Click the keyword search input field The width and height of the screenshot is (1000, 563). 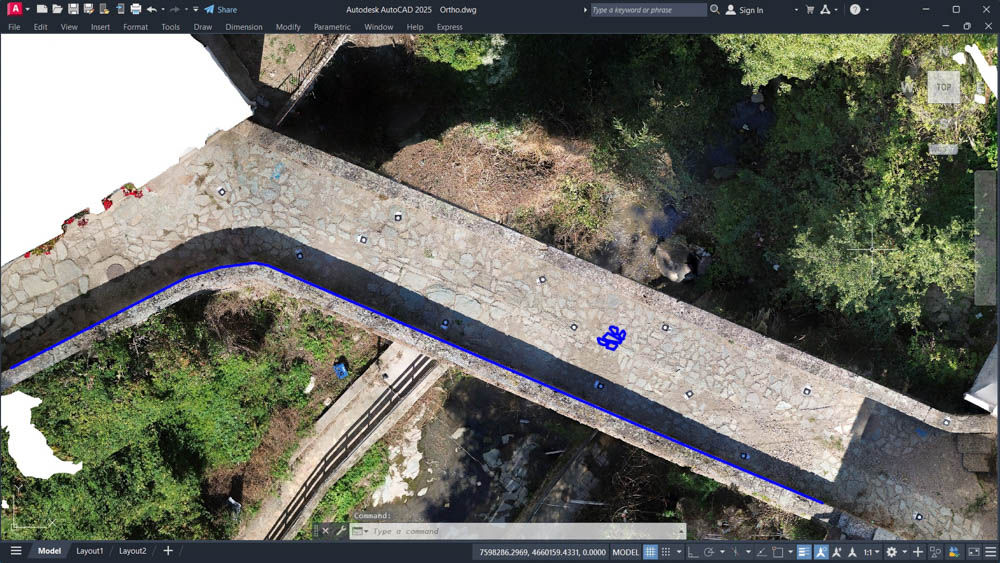648,10
